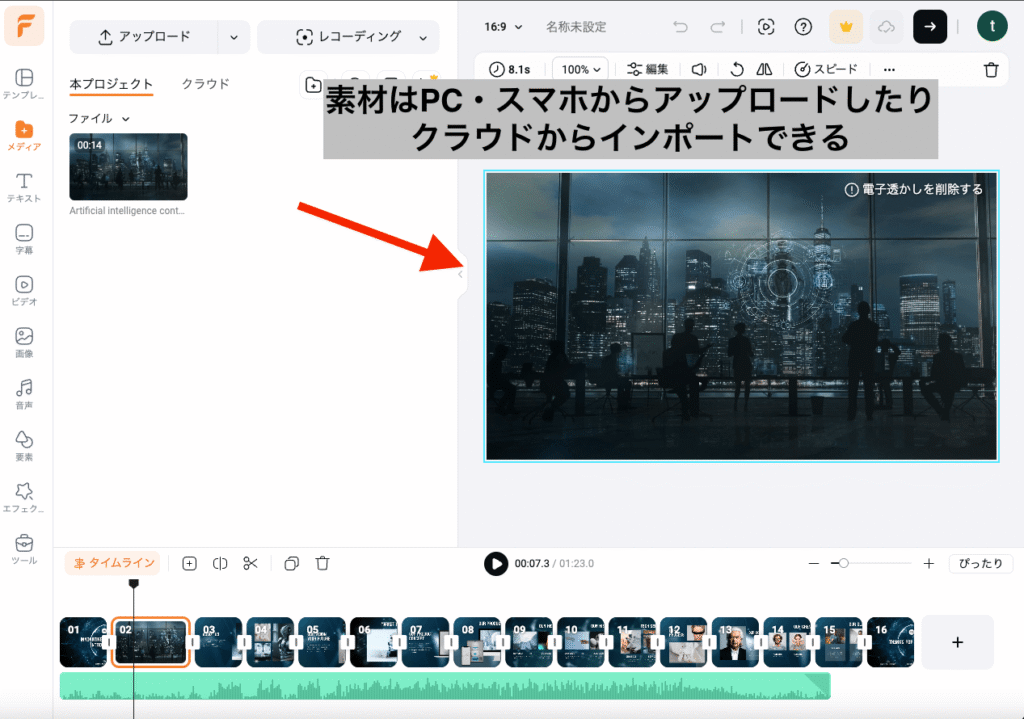Open the more options ellipsis menu
Viewport: 1024px width, 719px height.
click(x=889, y=69)
